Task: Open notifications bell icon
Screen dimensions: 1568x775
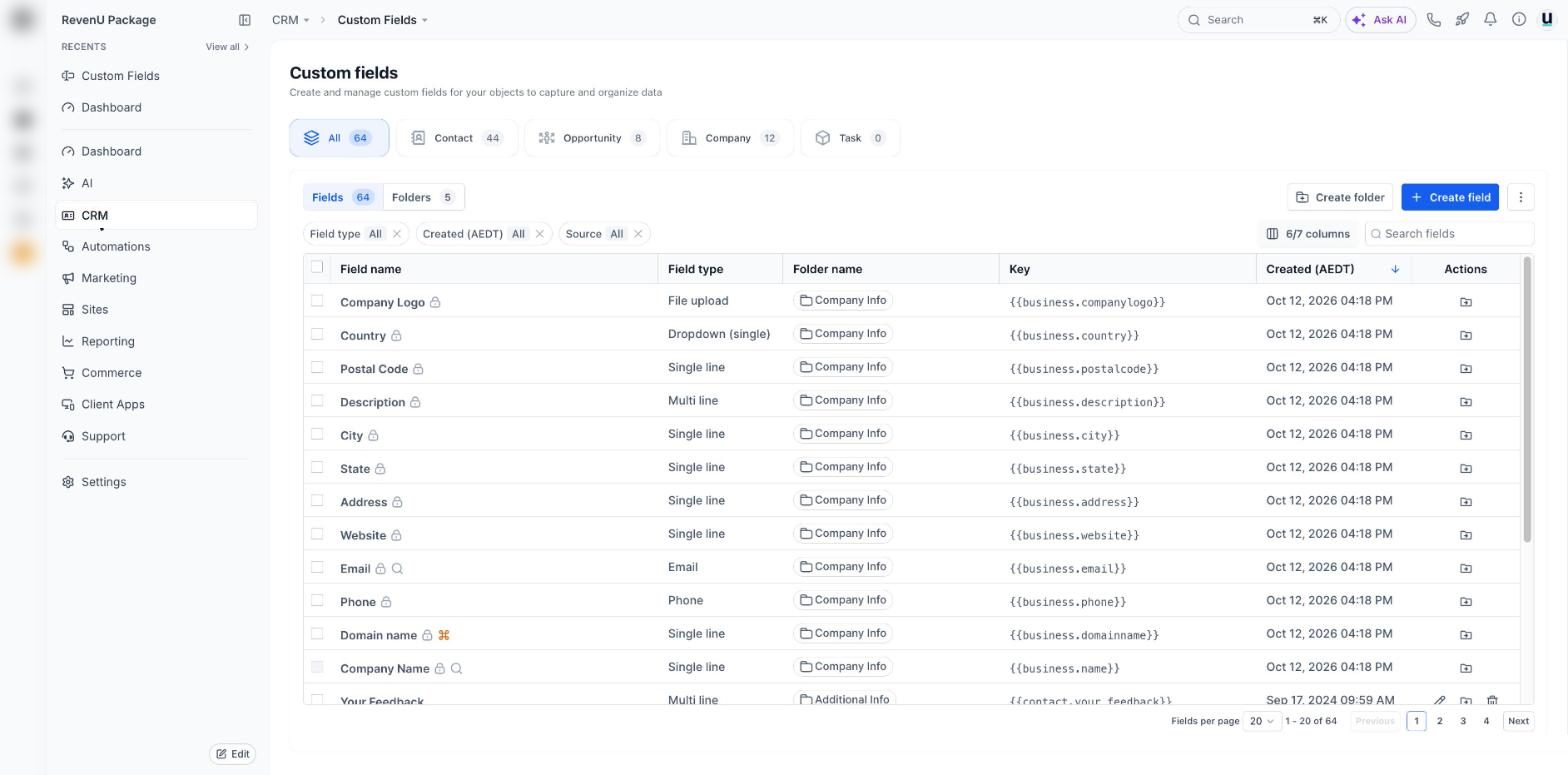Action: [1490, 20]
